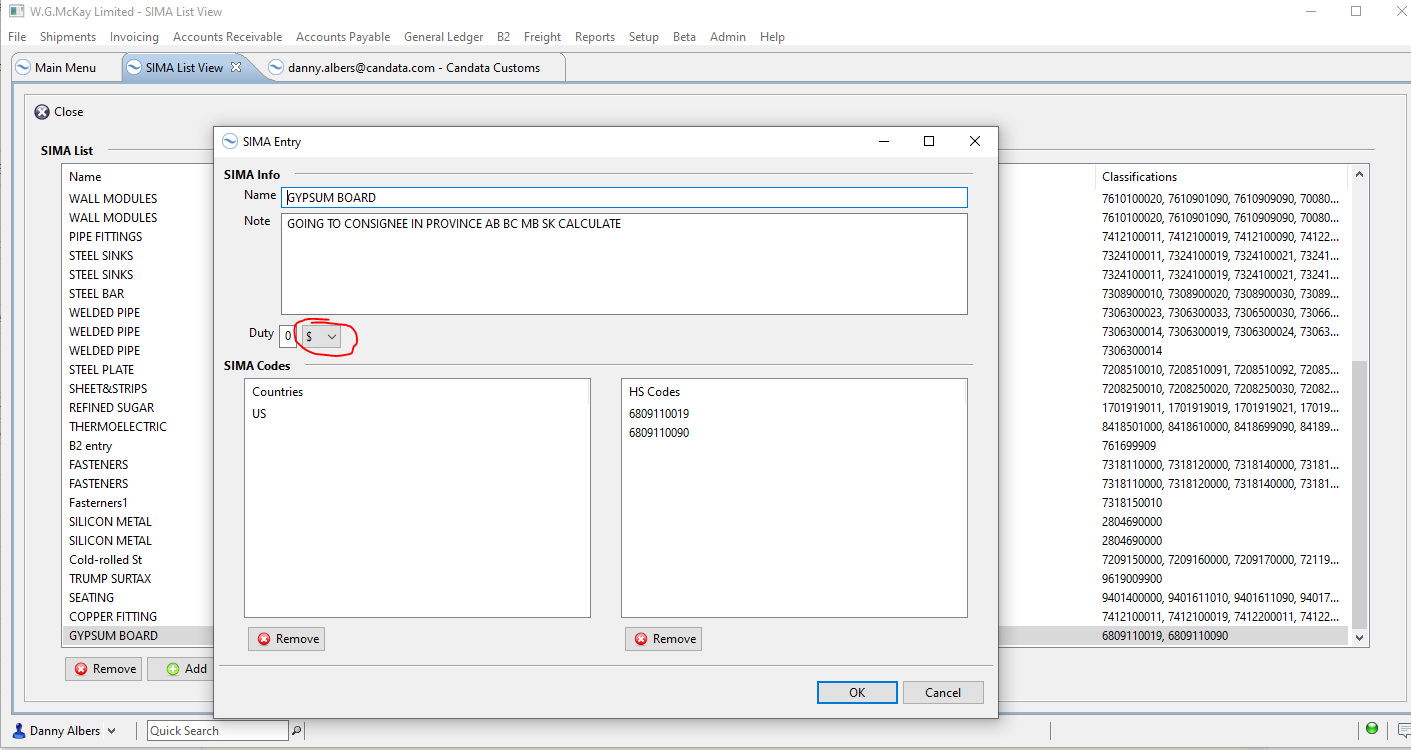Select HS code 6809110090 in list

[x=659, y=433]
